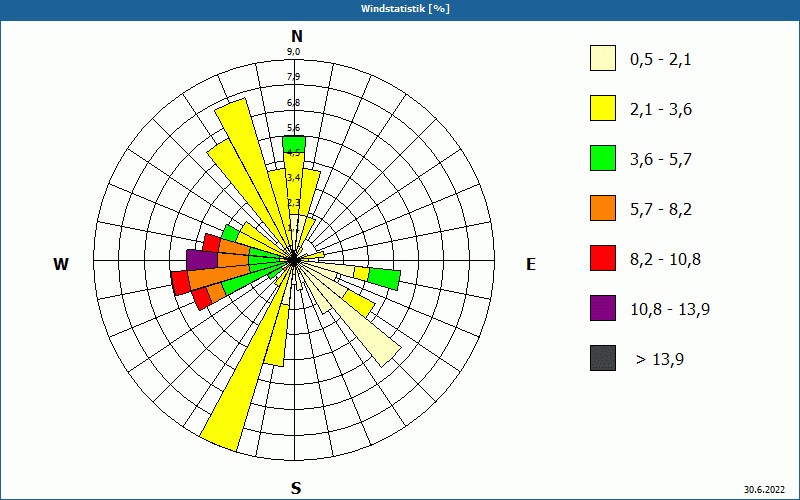Image resolution: width=800 pixels, height=500 pixels.
Task: Click the legend label '8,2 - 10,8'
Action: click(665, 260)
